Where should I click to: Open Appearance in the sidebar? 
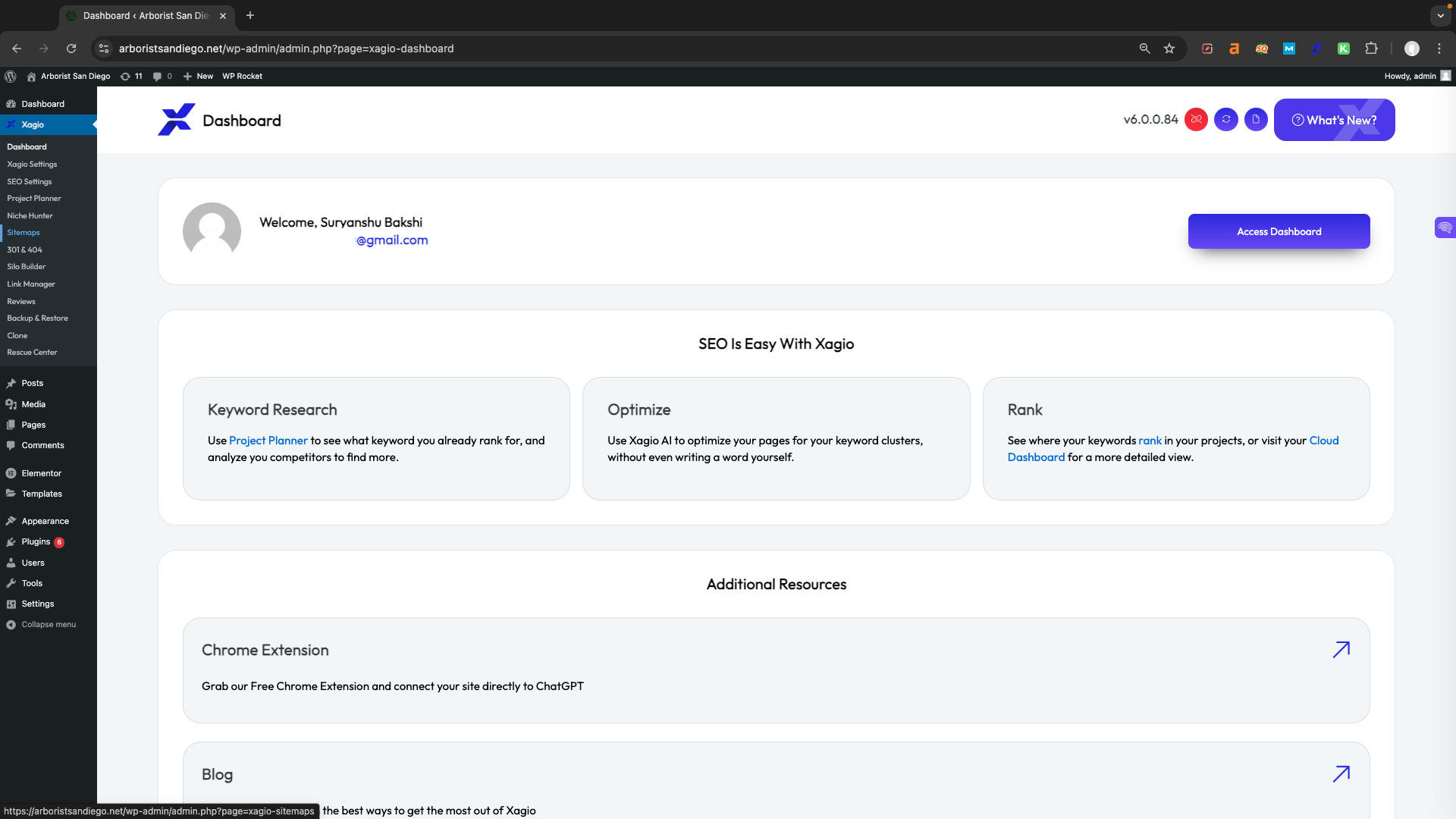(x=49, y=521)
